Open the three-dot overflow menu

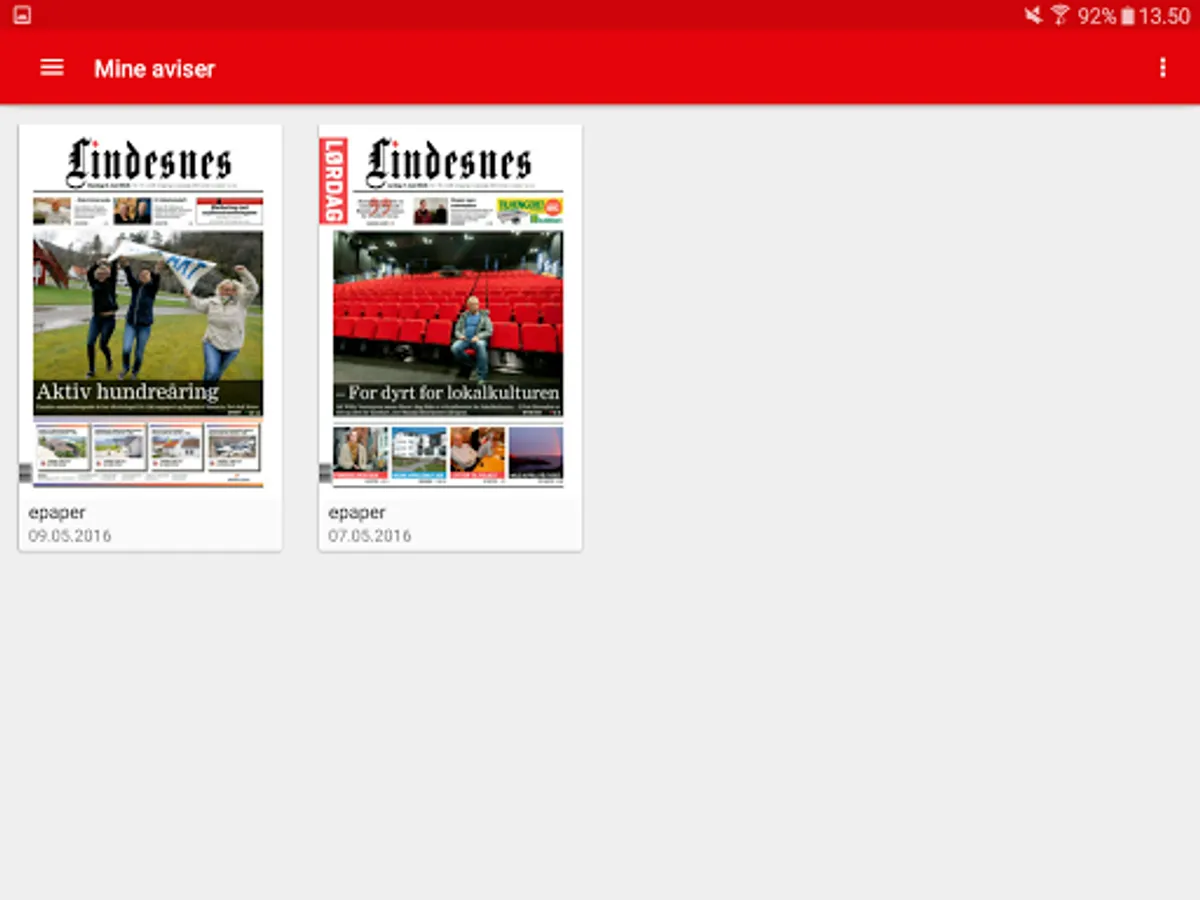1162,68
